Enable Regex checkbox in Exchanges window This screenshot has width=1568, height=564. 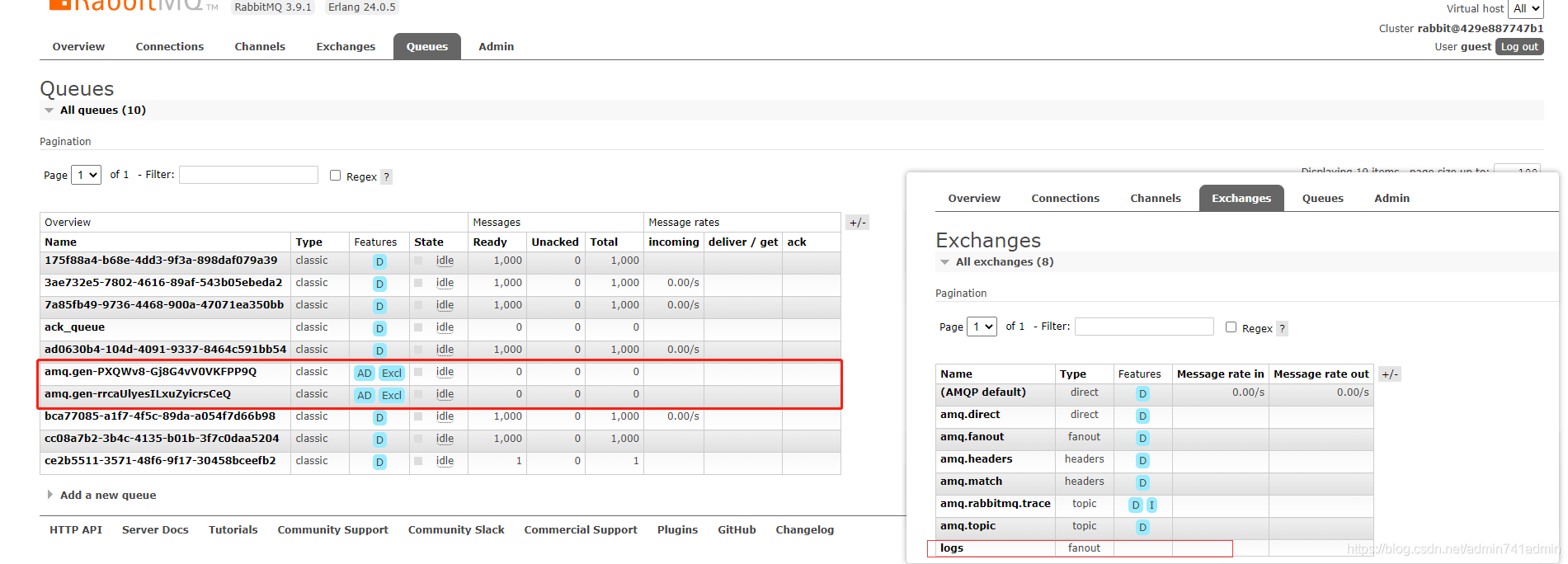tap(1231, 327)
